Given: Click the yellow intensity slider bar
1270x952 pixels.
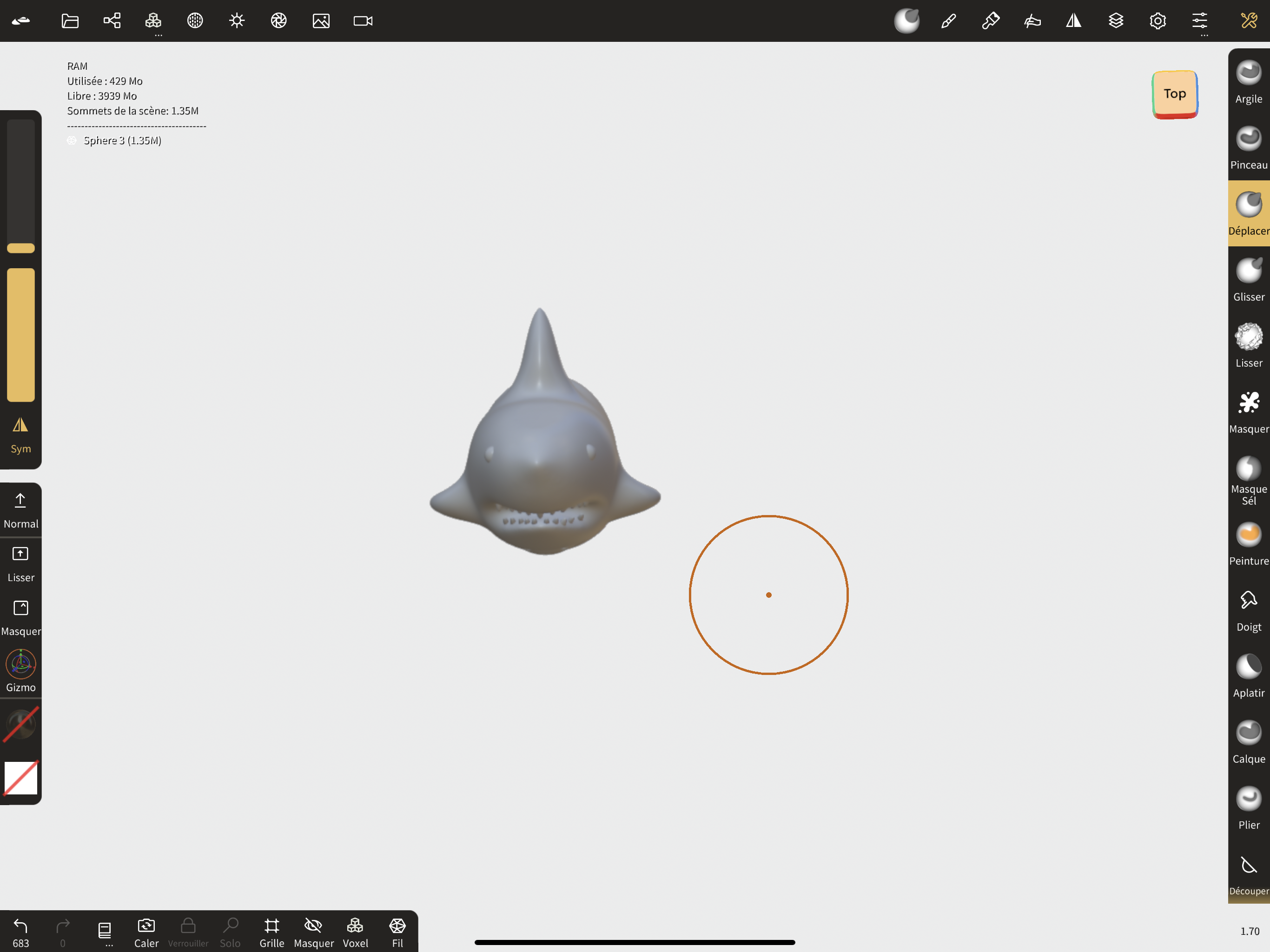Looking at the screenshot, I should (x=20, y=335).
